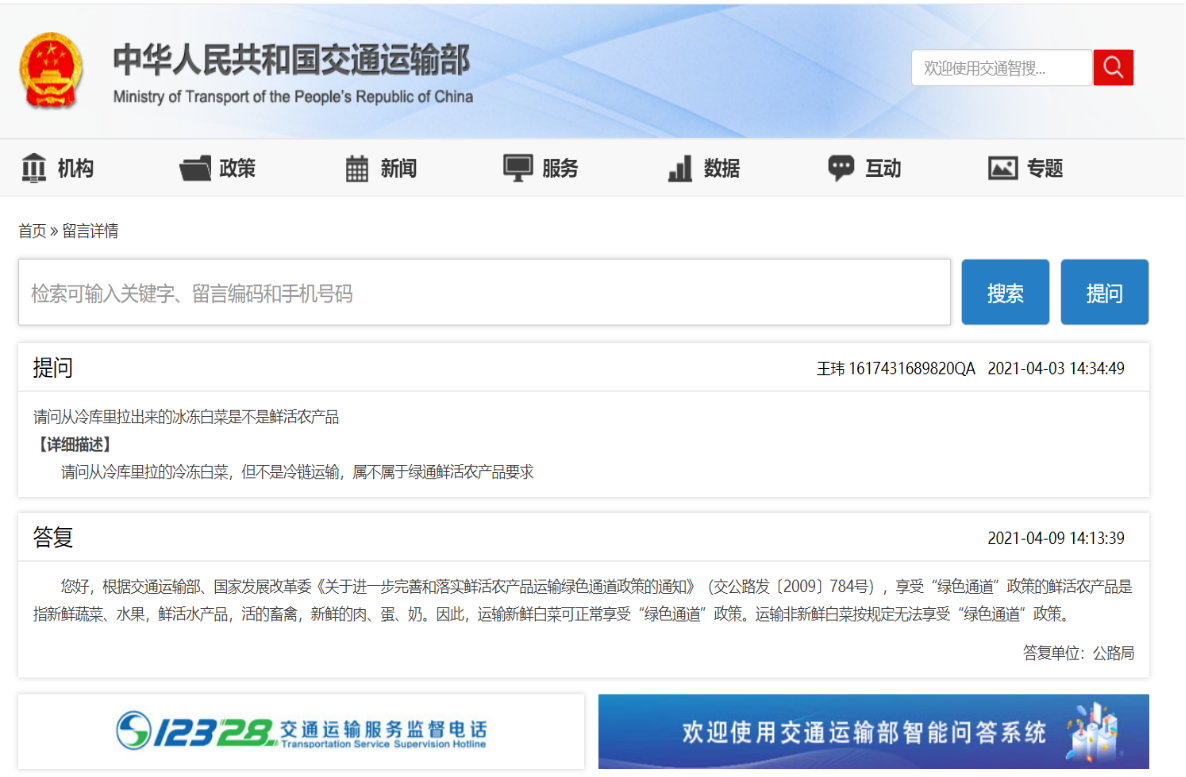Focus the 欢迎使用交通智搜 search box
The width and height of the screenshot is (1186, 777).
click(1001, 68)
